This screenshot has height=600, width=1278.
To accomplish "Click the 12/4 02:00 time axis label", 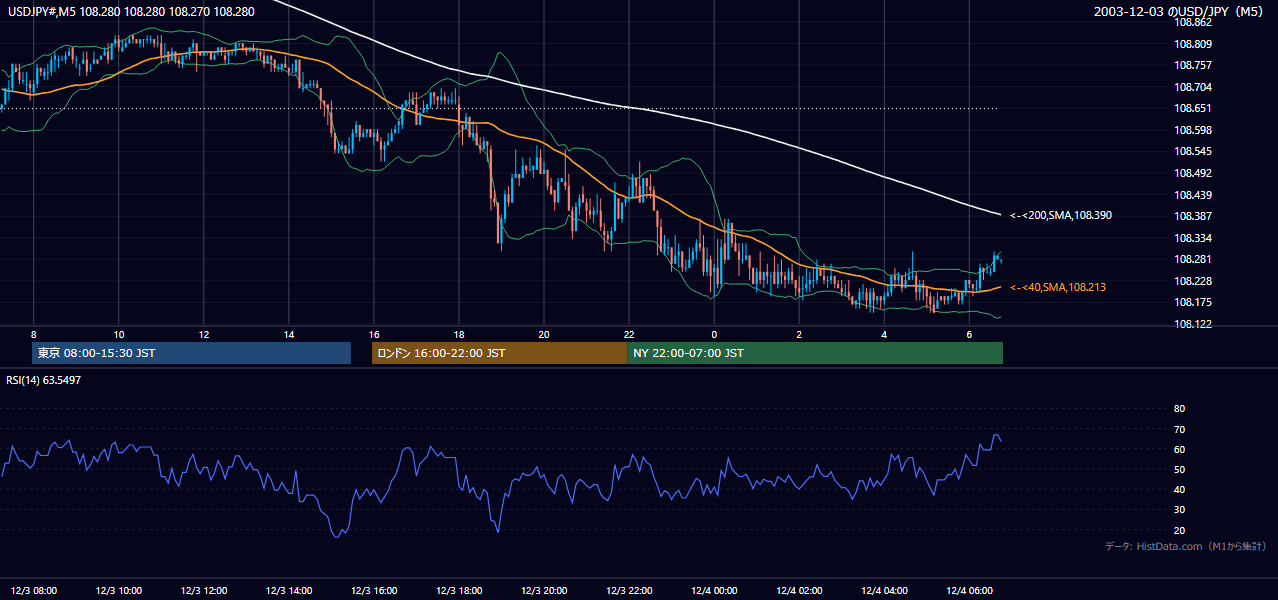I will (799, 590).
